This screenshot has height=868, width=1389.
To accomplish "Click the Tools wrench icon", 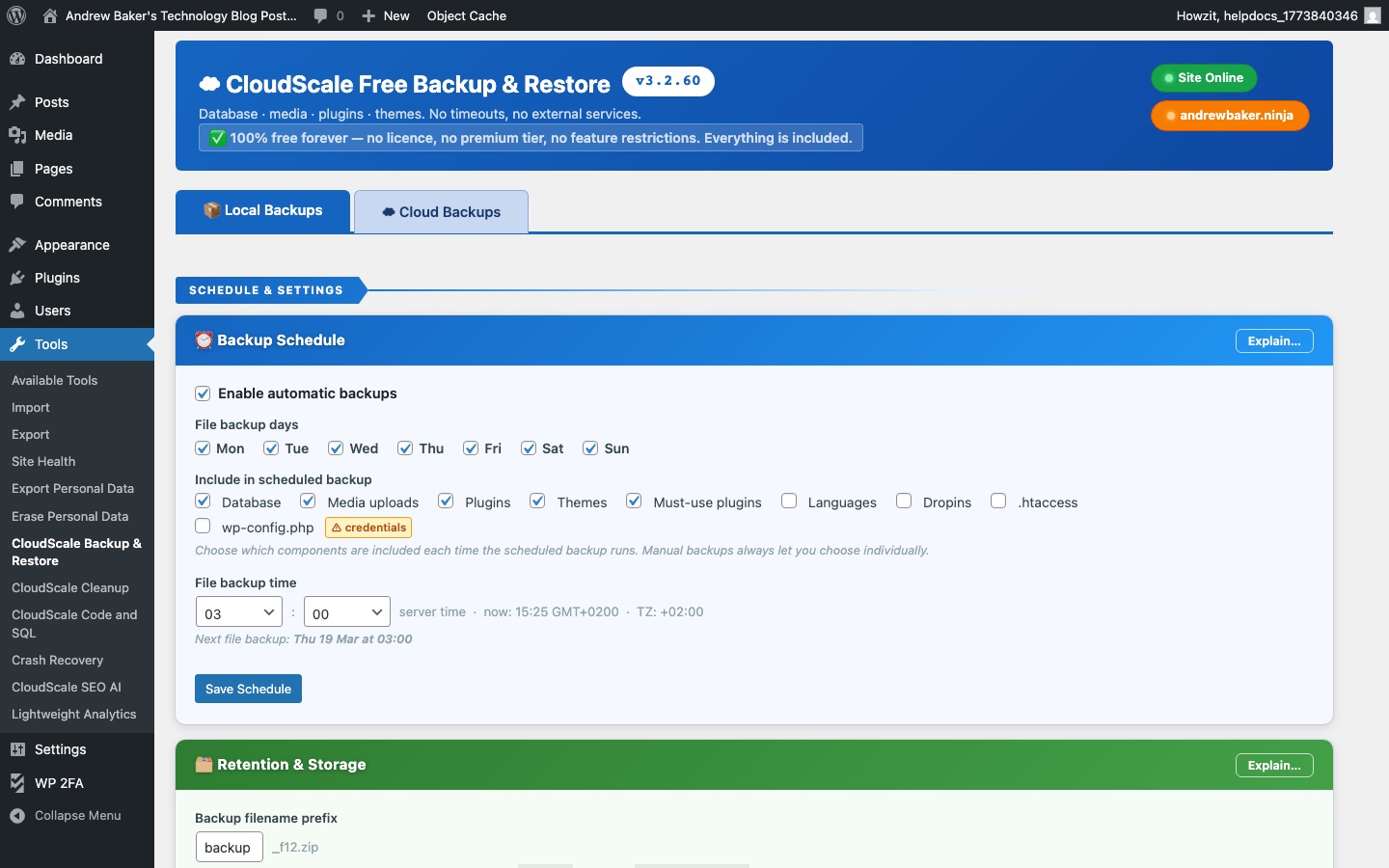I will pos(16,345).
